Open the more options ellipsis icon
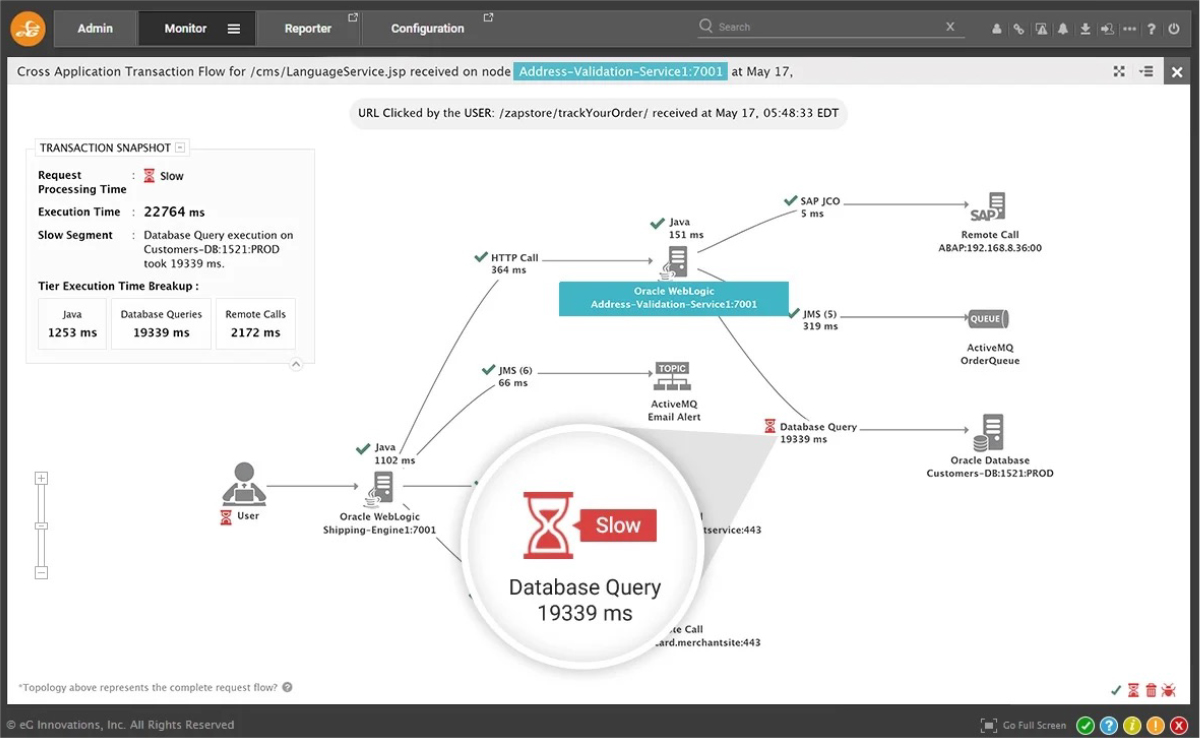 [1130, 29]
